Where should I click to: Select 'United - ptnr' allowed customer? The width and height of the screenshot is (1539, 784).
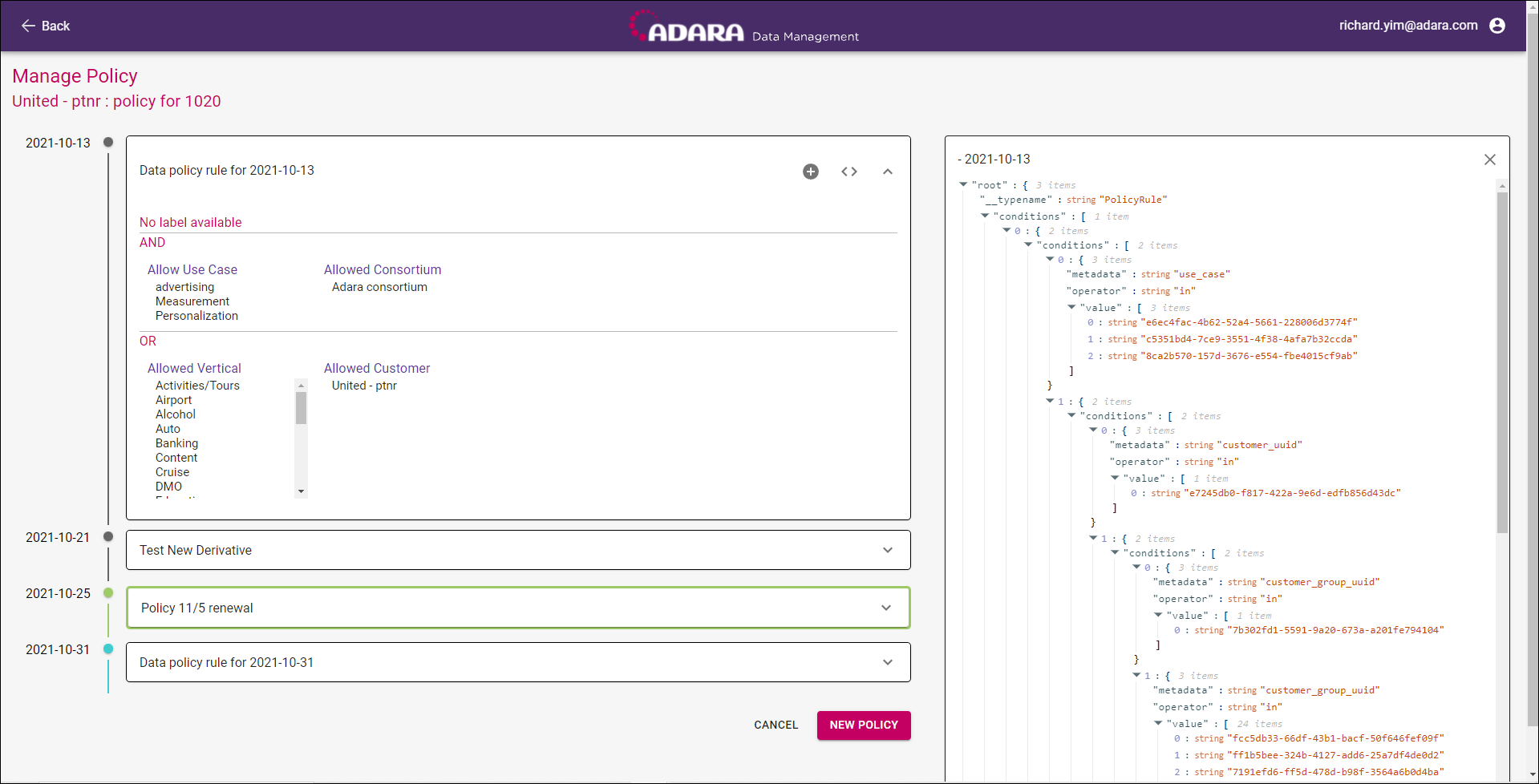click(364, 386)
